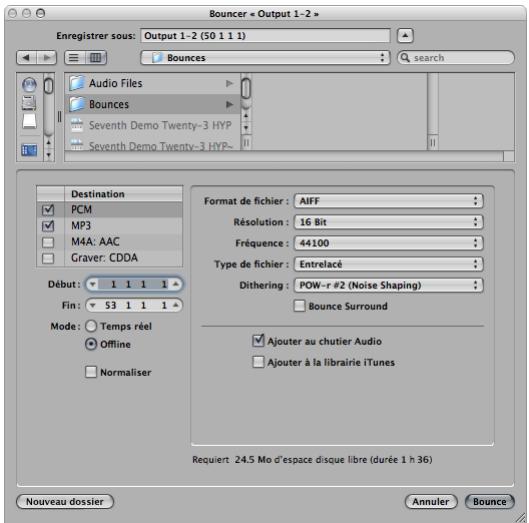Decrease the Début value with down arrow
The width and height of the screenshot is (529, 523).
(92, 284)
